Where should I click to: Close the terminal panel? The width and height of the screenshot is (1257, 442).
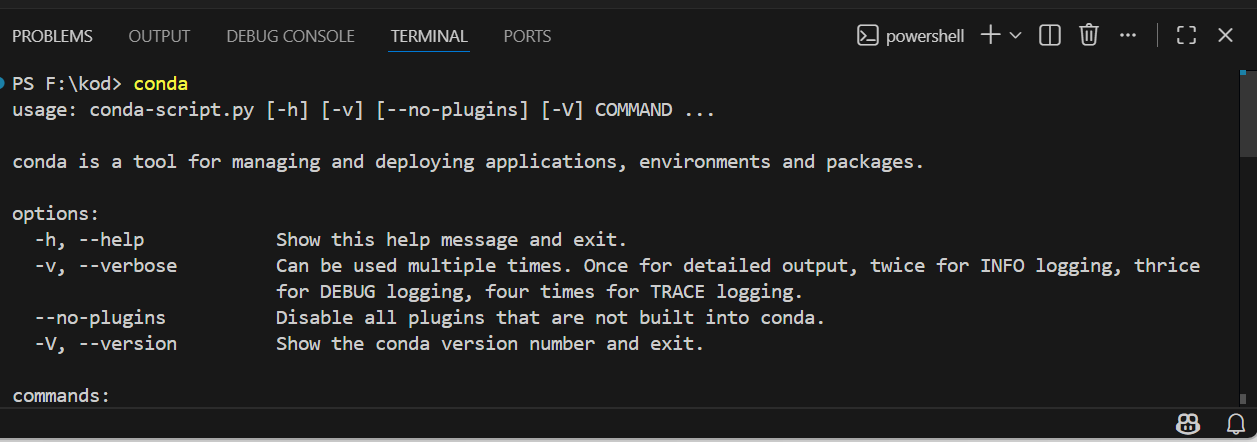[1226, 36]
